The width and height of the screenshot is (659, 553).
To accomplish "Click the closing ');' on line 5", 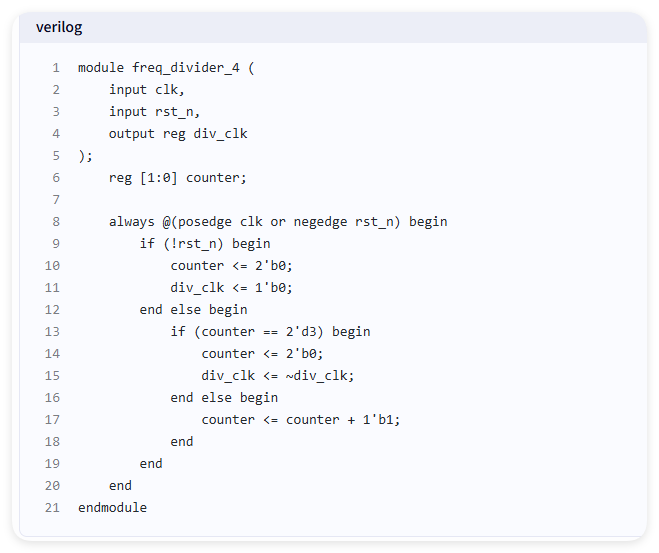I will 85,156.
